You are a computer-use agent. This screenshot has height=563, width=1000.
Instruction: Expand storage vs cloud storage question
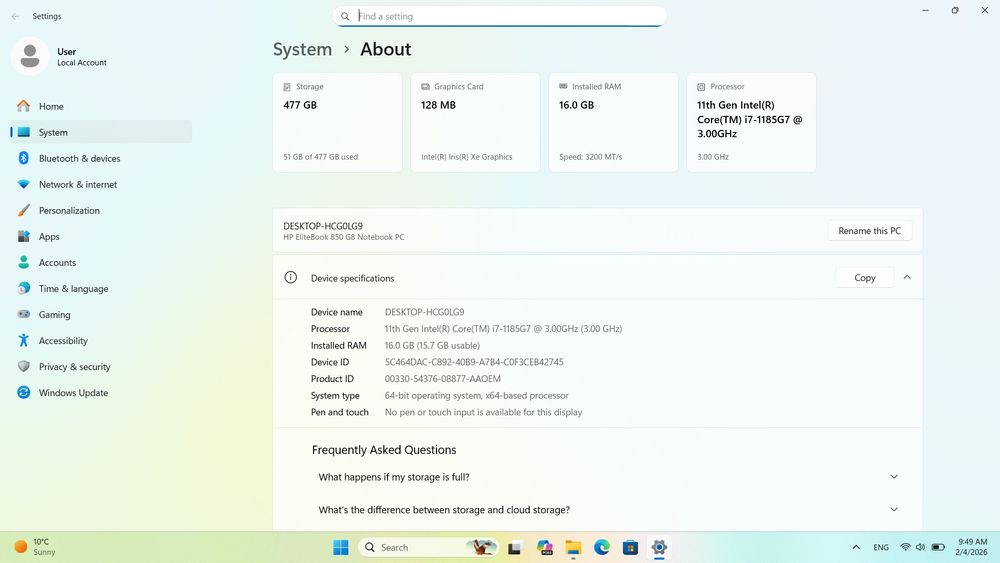tap(598, 509)
